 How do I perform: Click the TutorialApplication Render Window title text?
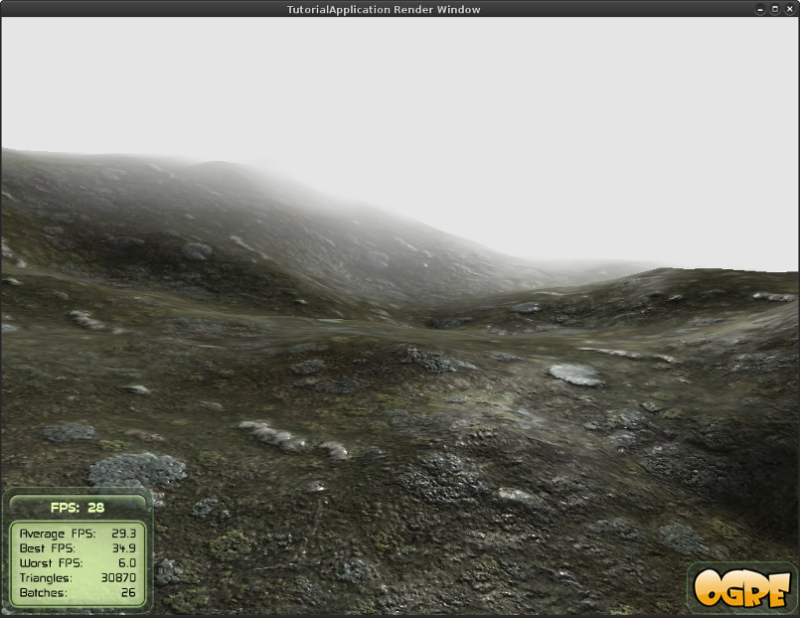(384, 10)
